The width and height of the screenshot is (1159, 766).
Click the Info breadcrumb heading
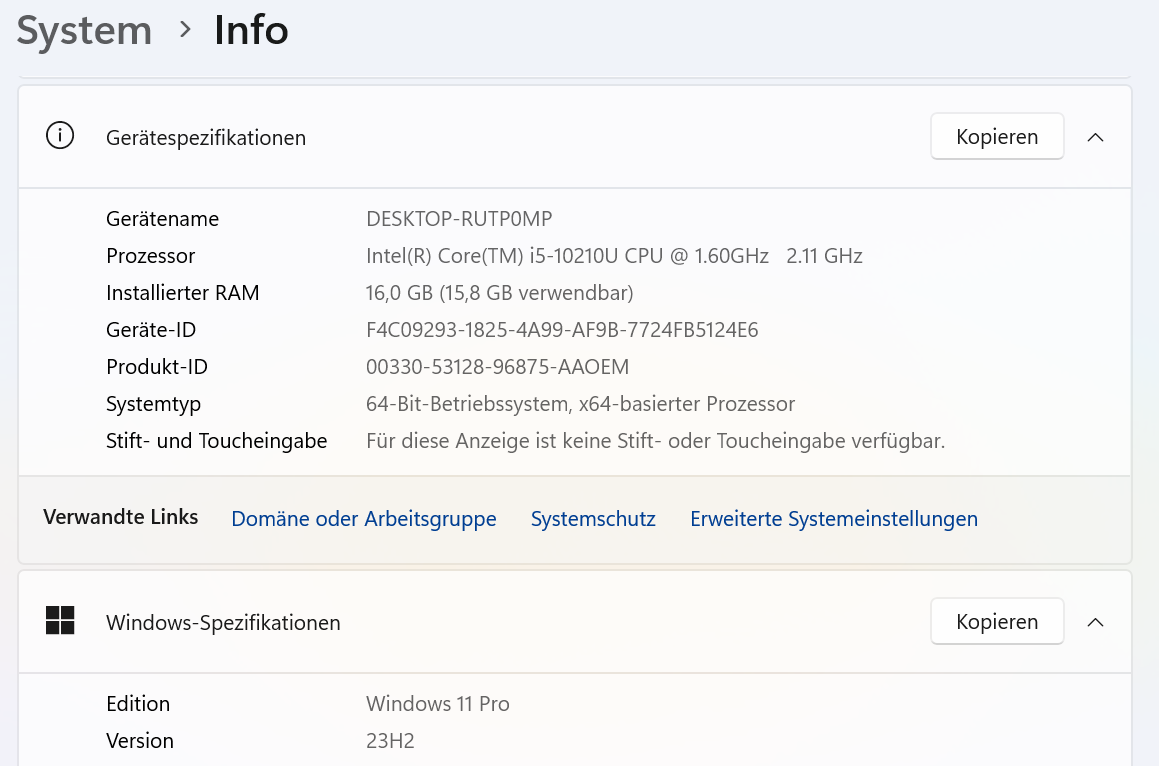click(251, 30)
